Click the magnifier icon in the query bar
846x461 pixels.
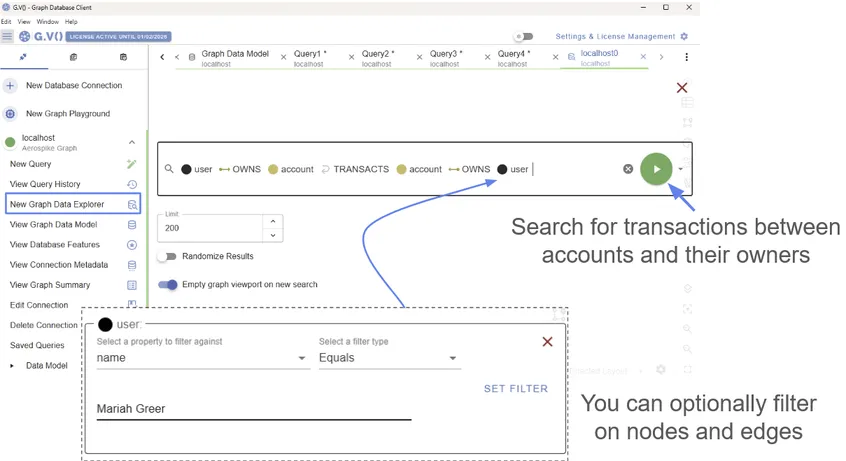pos(169,169)
